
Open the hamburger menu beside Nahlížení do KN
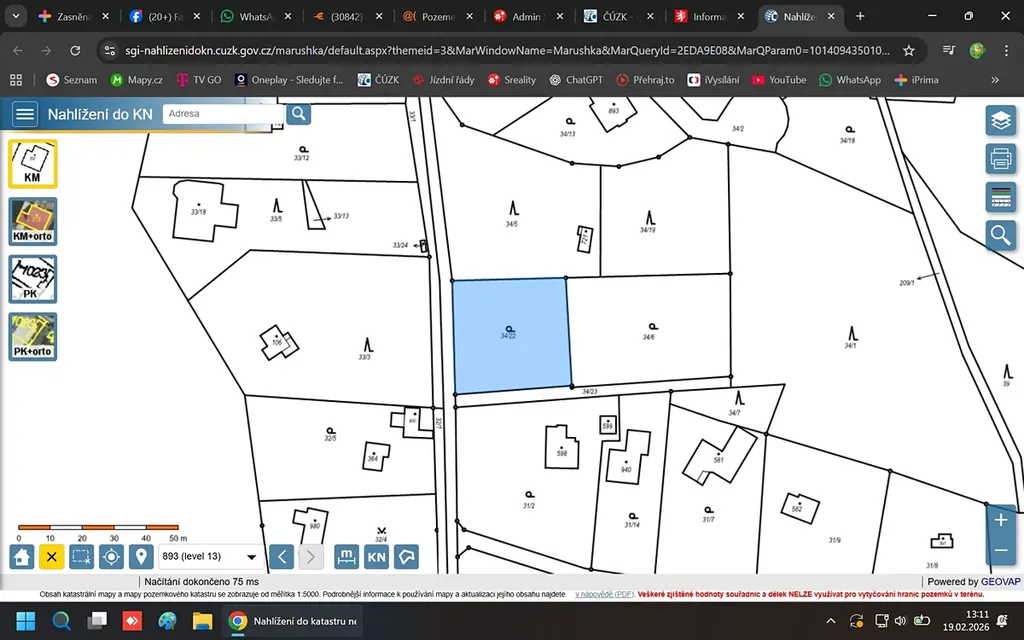tap(25, 114)
